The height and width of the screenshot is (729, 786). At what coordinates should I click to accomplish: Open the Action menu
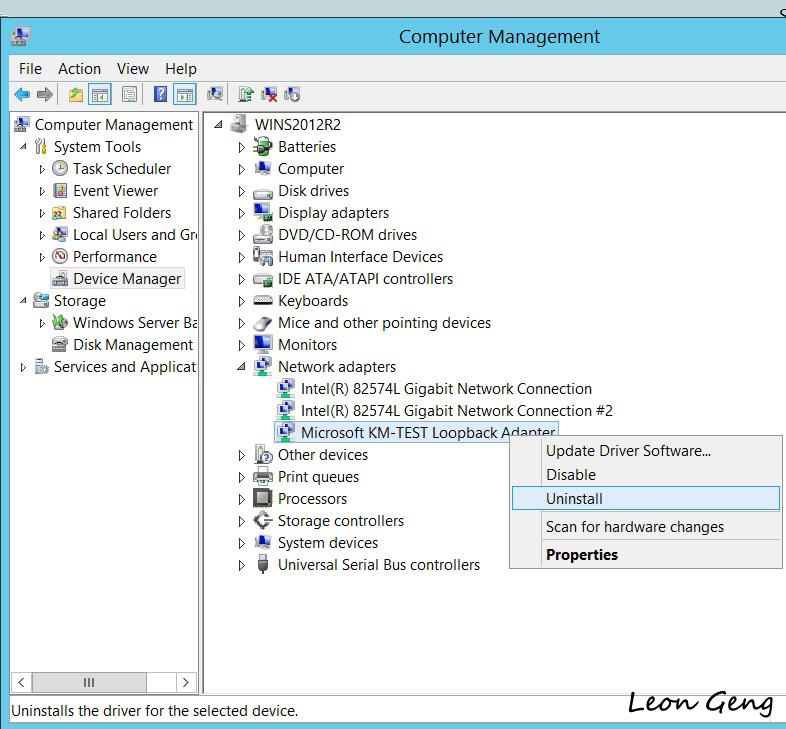tap(79, 68)
